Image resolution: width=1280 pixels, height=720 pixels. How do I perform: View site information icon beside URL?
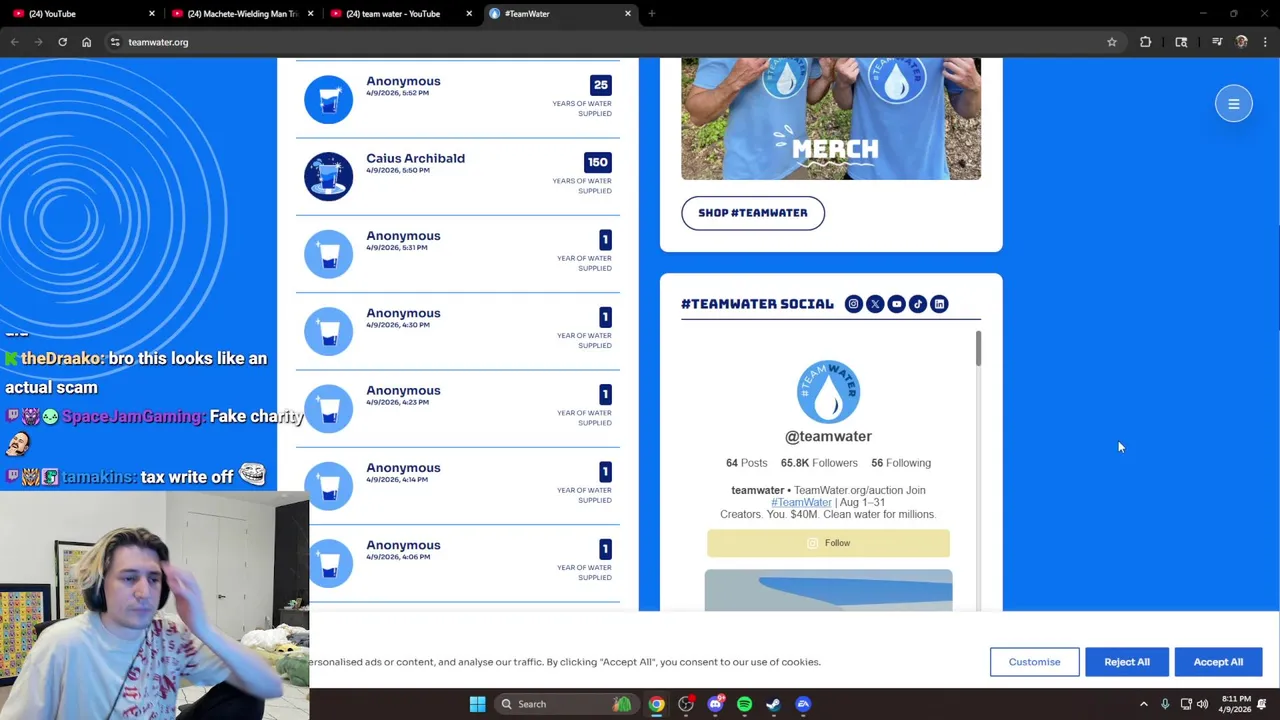click(x=115, y=42)
